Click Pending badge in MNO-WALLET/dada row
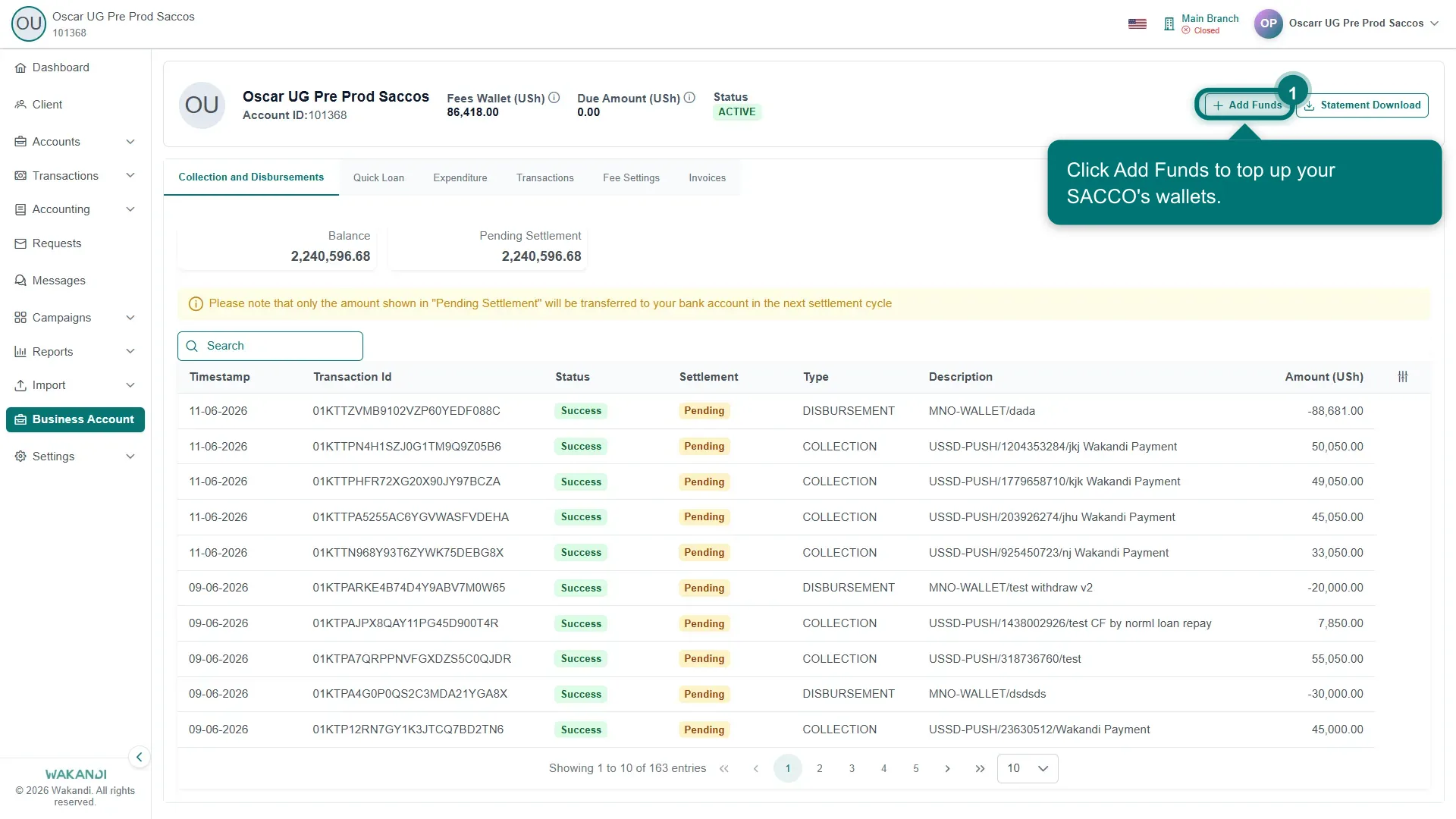Screen dimensions: 1456x819 click(704, 411)
